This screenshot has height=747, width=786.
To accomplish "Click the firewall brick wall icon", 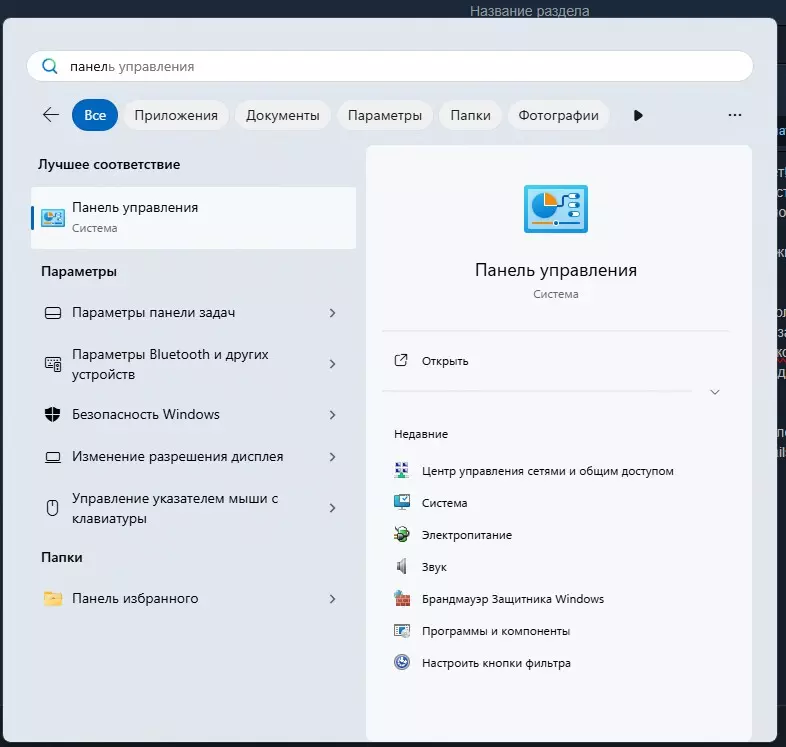I will (402, 598).
